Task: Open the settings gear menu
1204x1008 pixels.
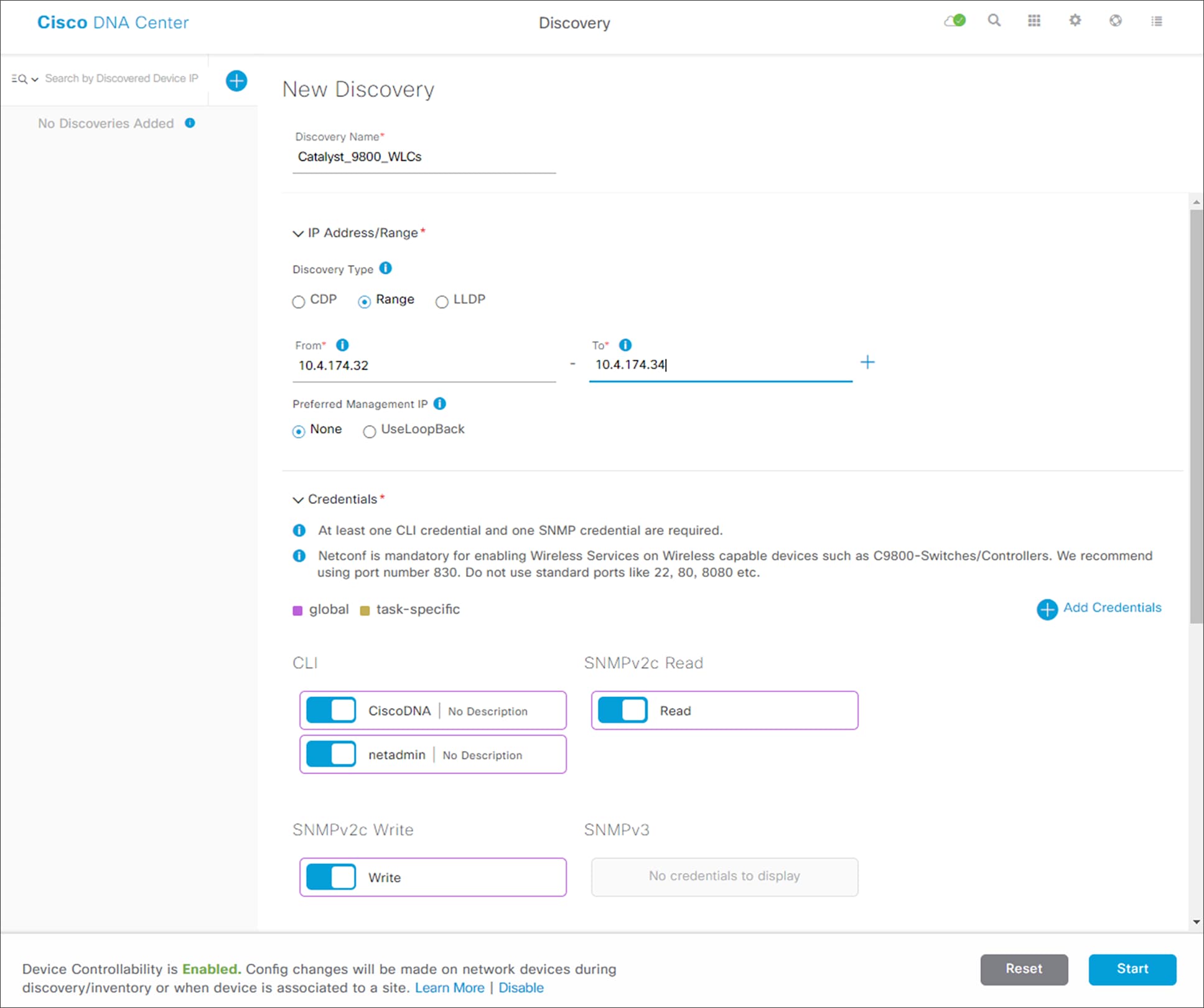Action: [1075, 21]
